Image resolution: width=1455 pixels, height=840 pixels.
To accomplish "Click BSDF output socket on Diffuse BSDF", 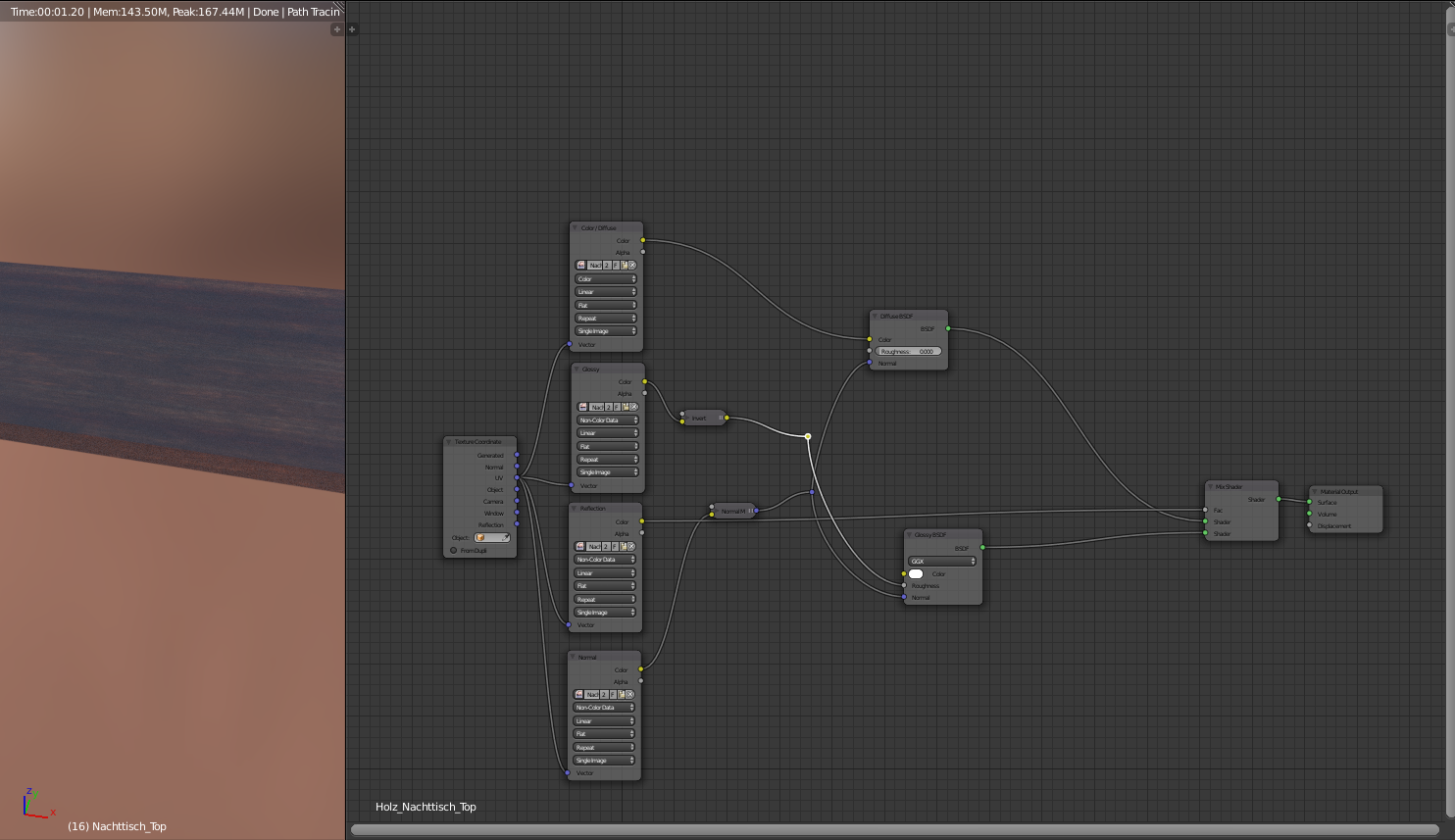I will point(948,329).
